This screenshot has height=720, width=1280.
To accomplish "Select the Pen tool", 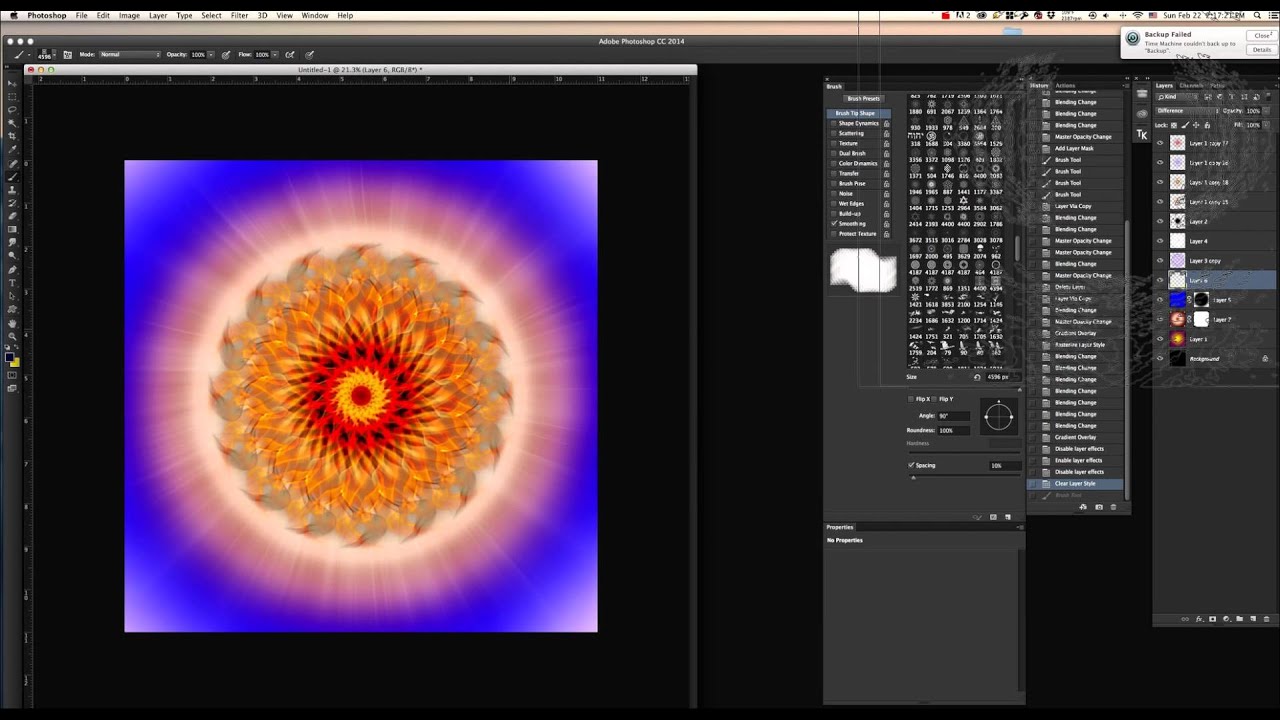I will click(x=13, y=269).
